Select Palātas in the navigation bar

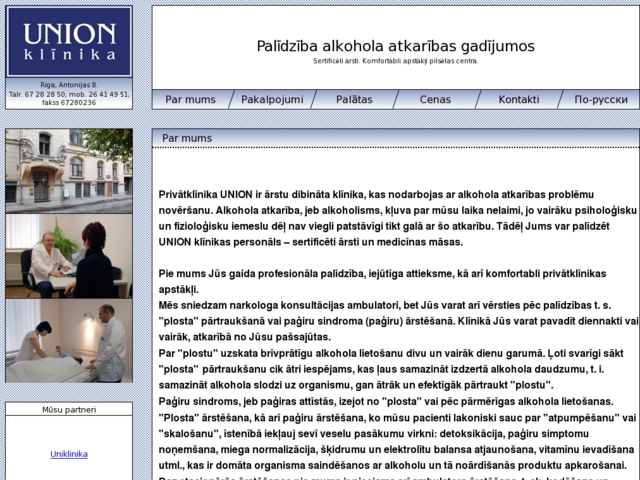[x=354, y=100]
